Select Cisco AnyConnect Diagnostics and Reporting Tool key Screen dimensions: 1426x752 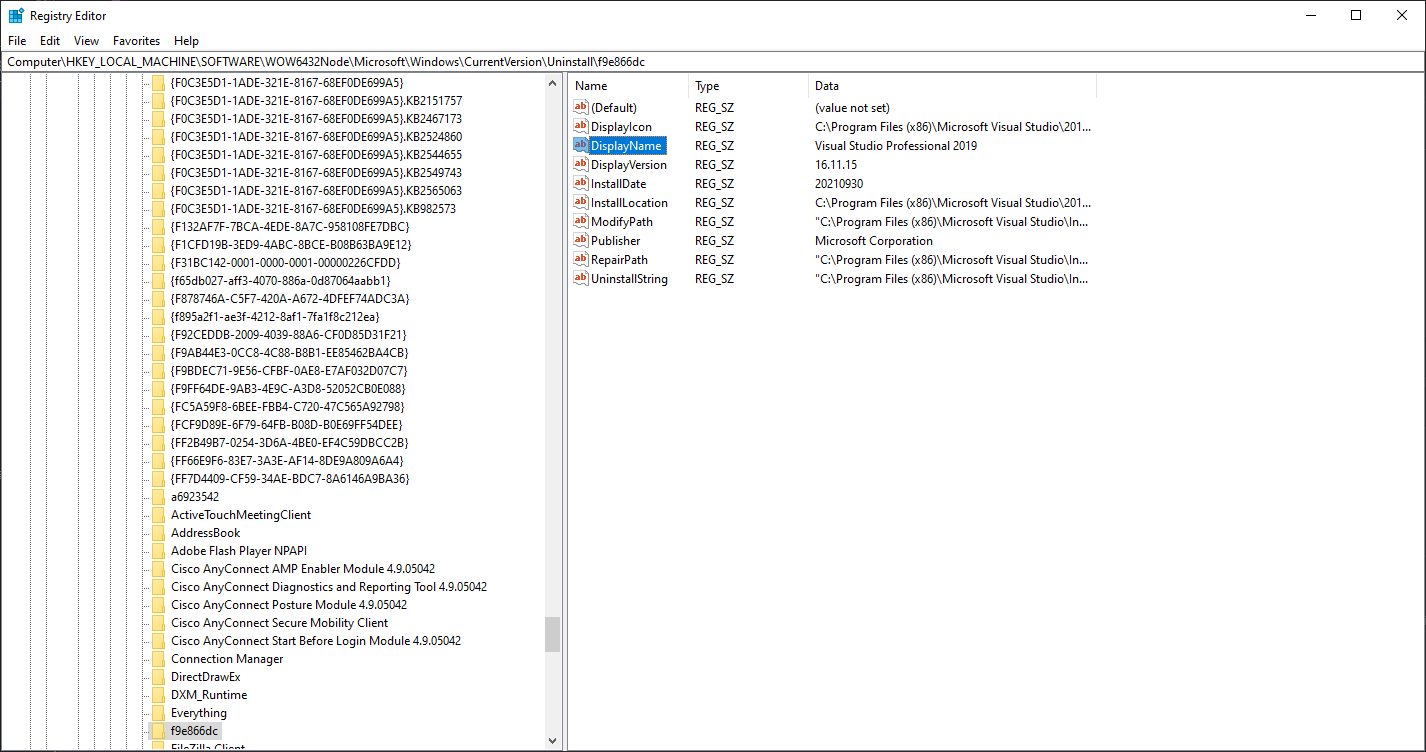click(x=329, y=587)
